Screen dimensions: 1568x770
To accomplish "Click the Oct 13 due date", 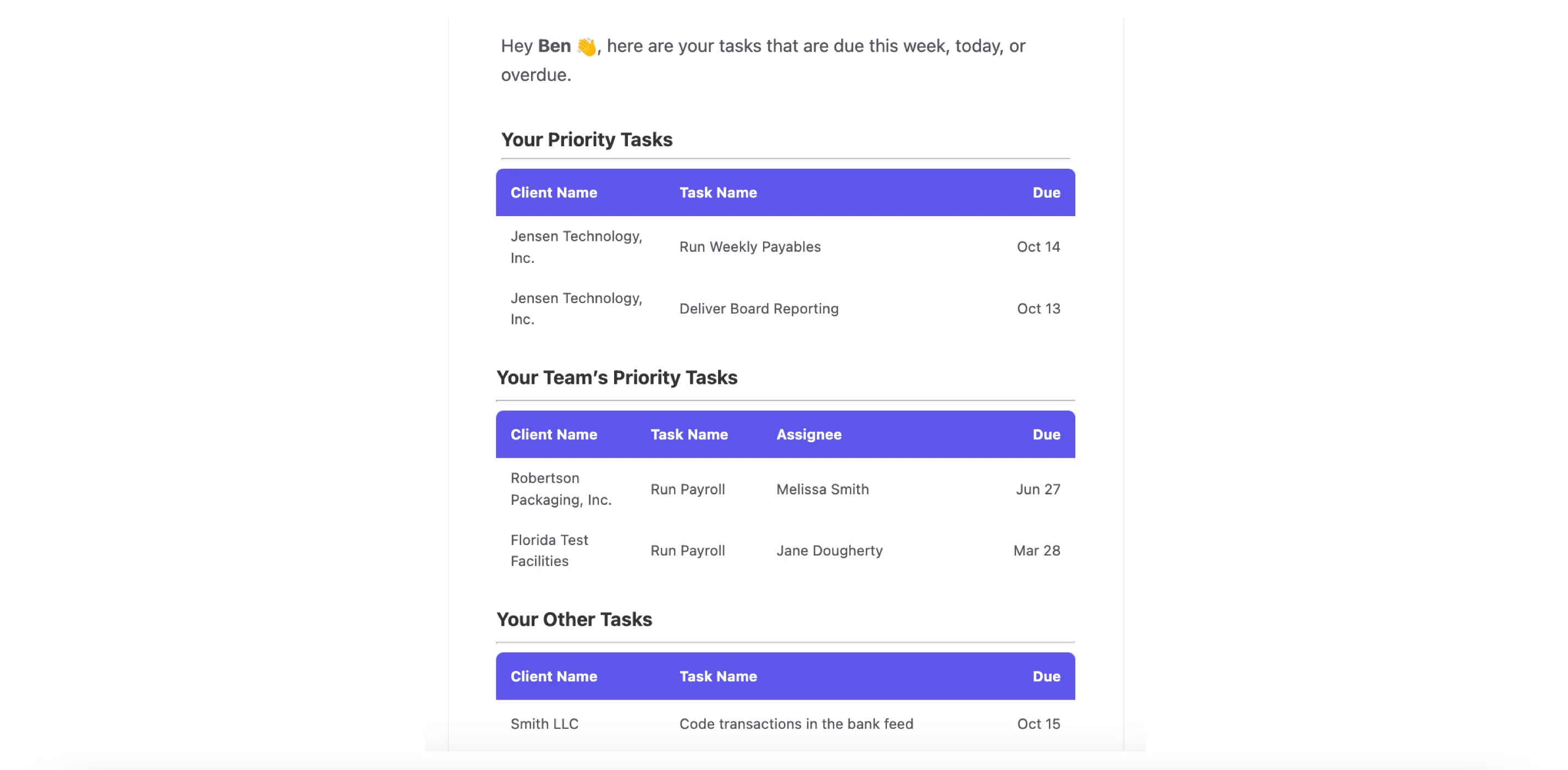I will pos(1039,309).
